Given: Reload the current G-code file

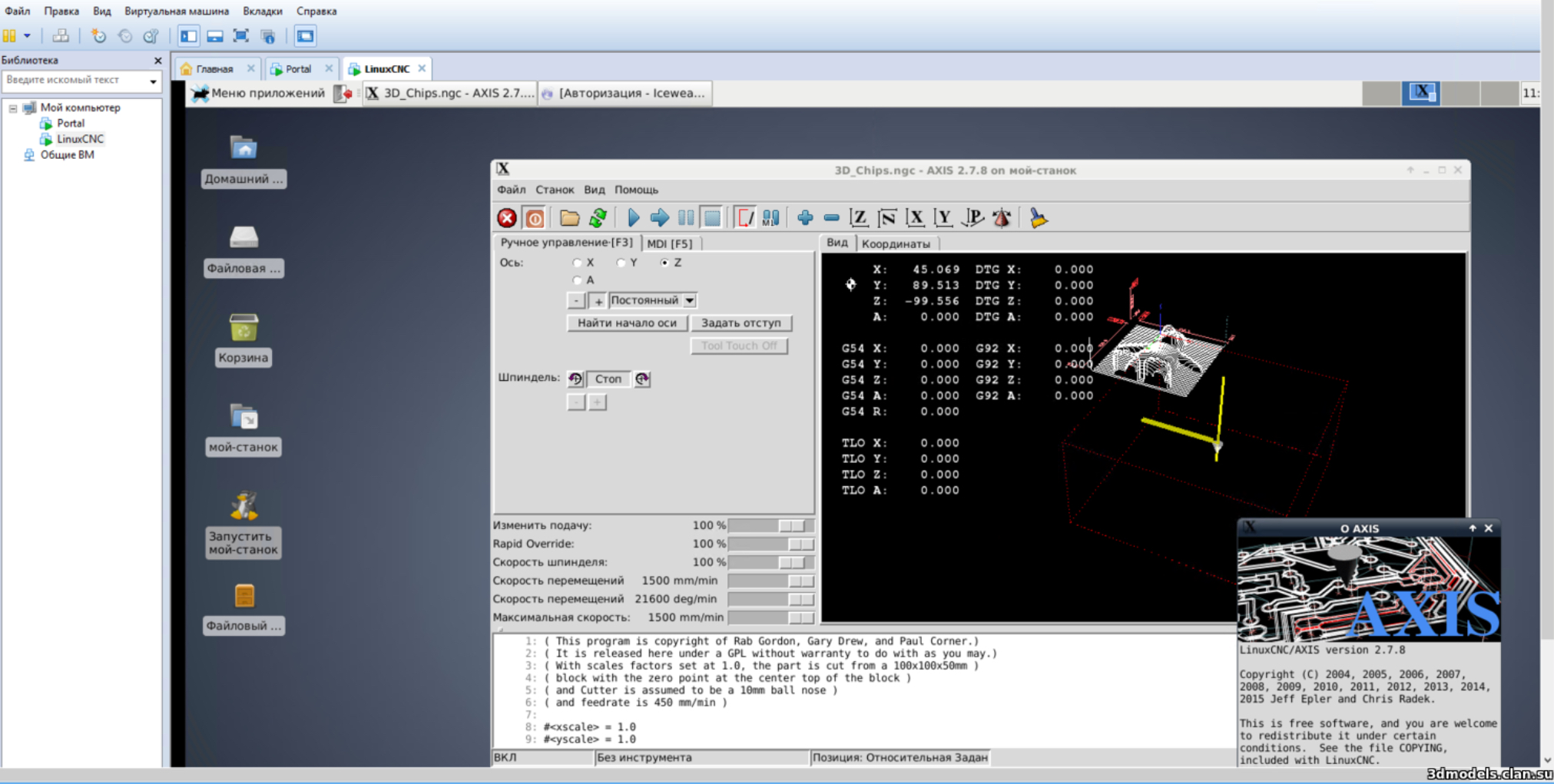Looking at the screenshot, I should (x=598, y=218).
